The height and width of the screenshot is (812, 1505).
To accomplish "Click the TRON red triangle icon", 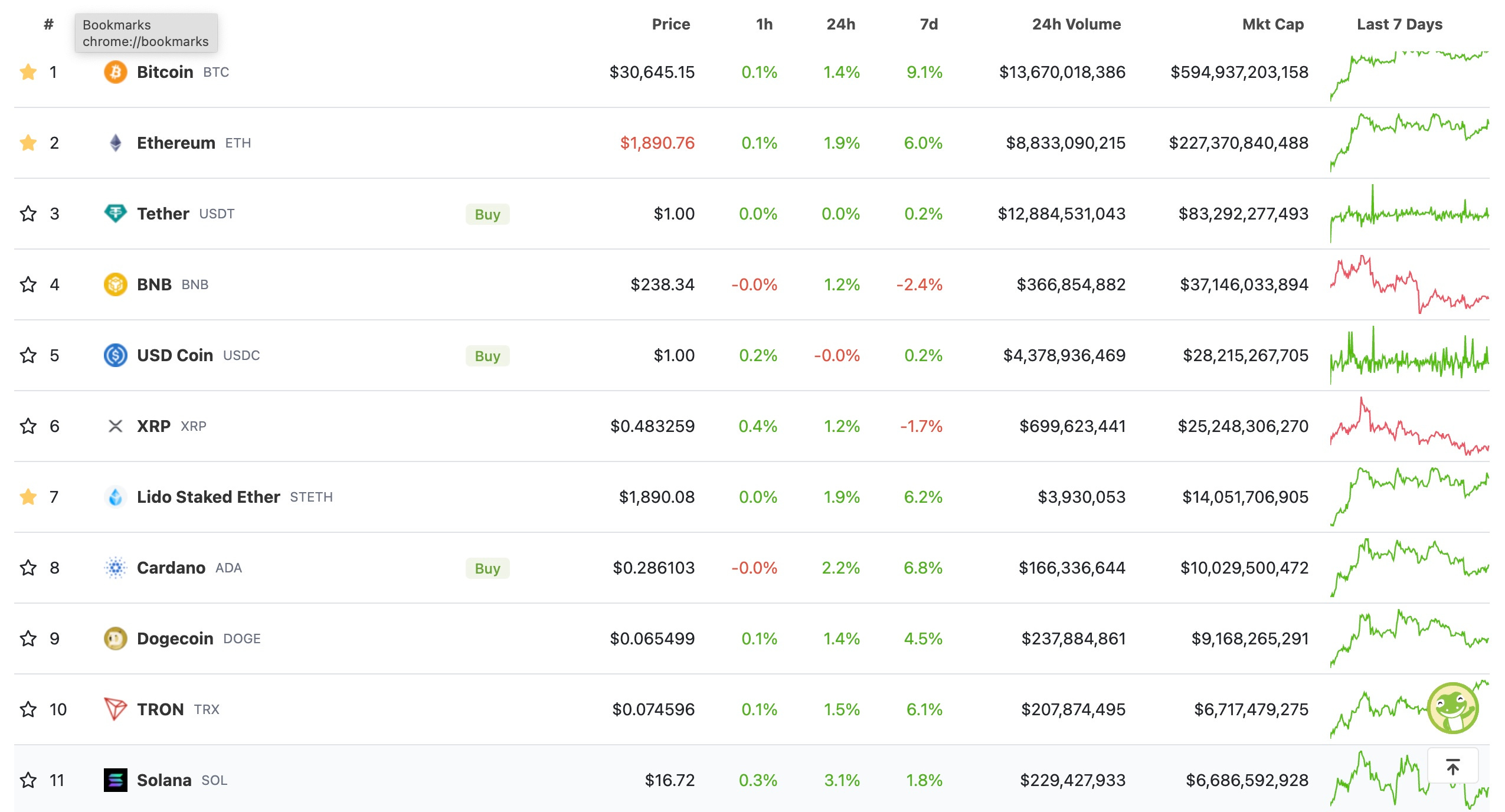I will tap(115, 709).
